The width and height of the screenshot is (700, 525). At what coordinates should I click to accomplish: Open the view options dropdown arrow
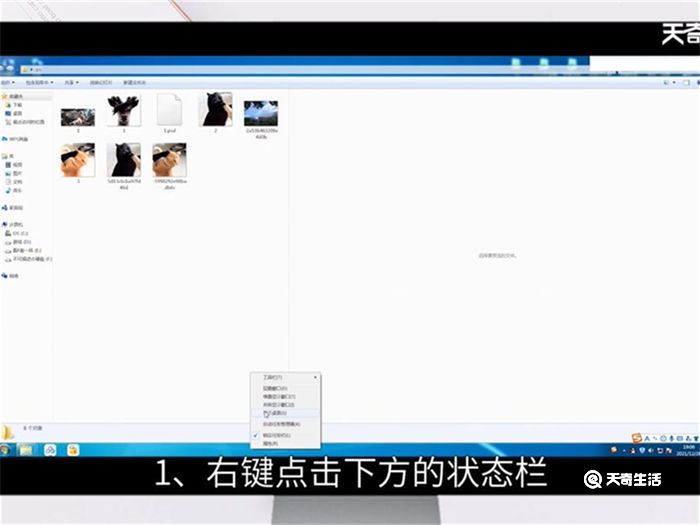[x=674, y=83]
